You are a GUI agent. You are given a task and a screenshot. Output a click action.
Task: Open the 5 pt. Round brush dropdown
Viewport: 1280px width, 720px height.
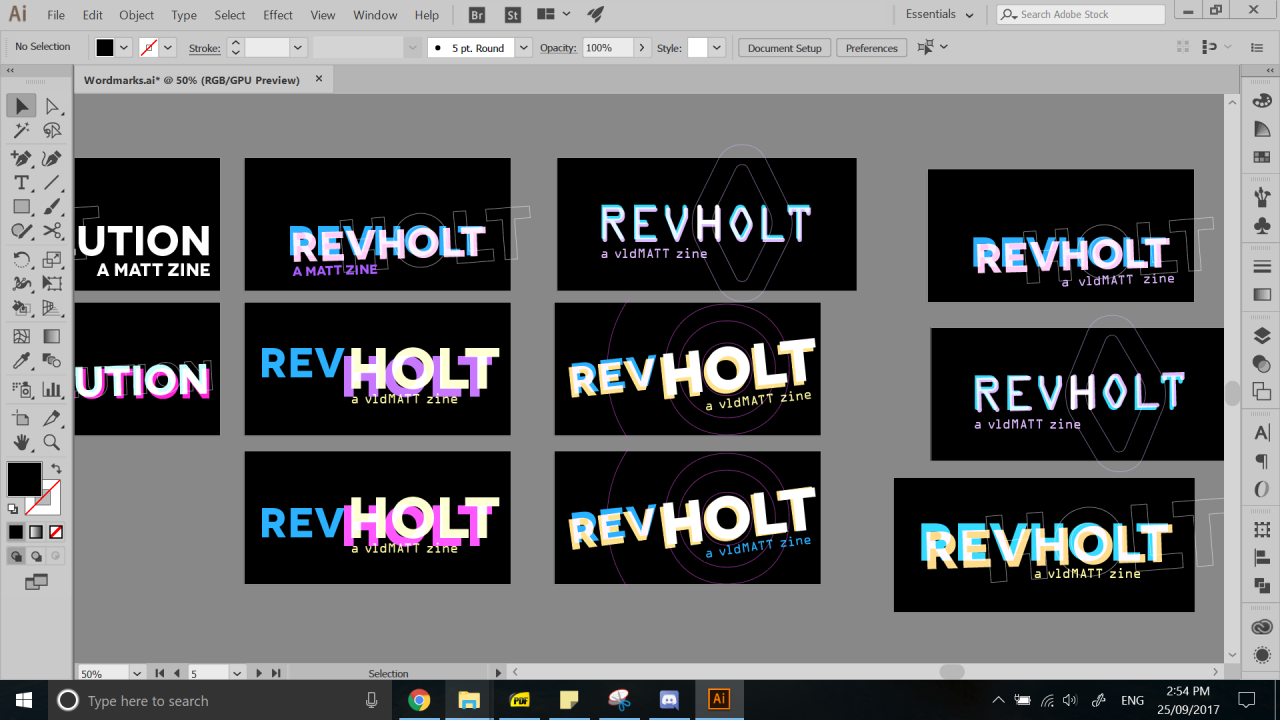click(523, 47)
